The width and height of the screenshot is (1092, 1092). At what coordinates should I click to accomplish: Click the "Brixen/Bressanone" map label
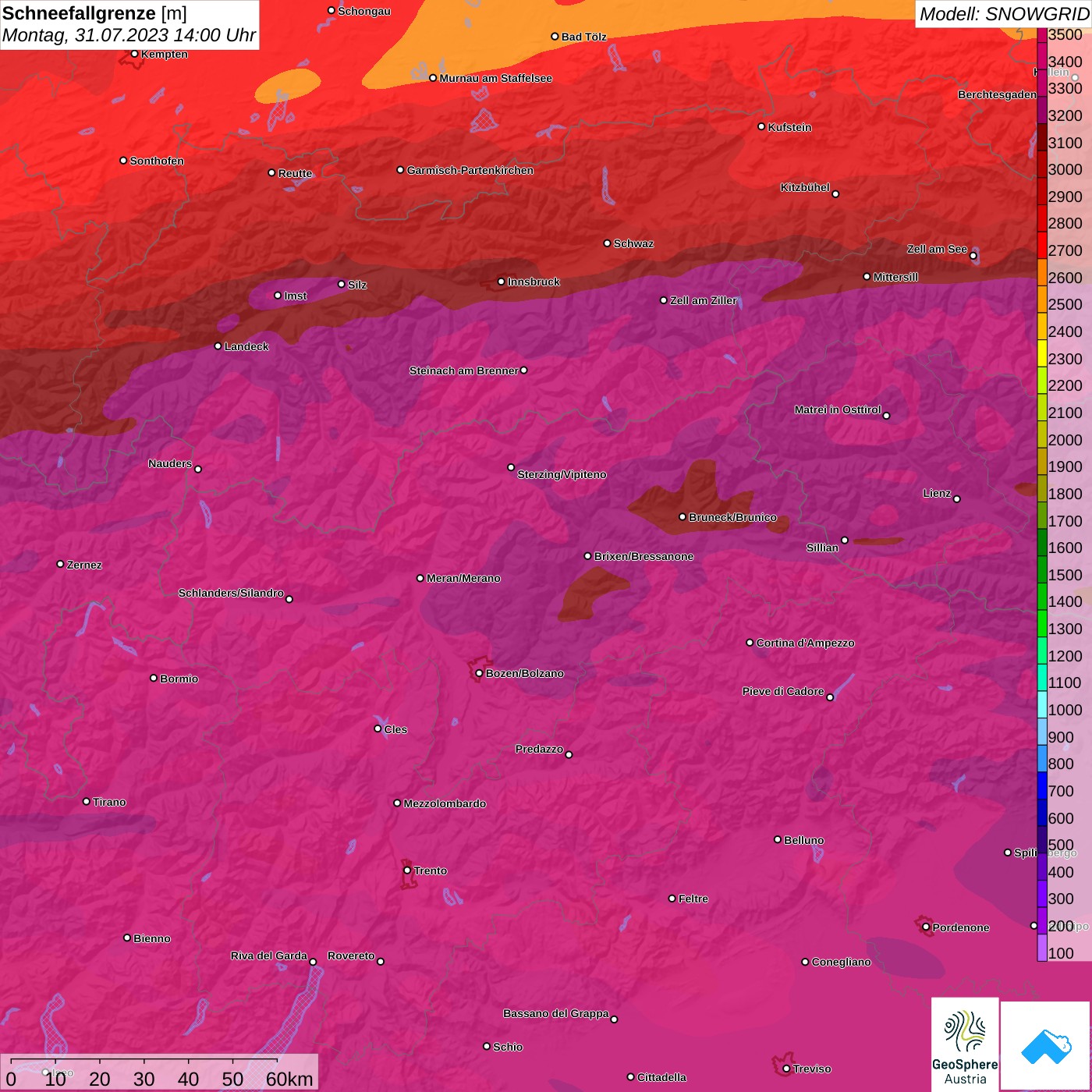[643, 556]
